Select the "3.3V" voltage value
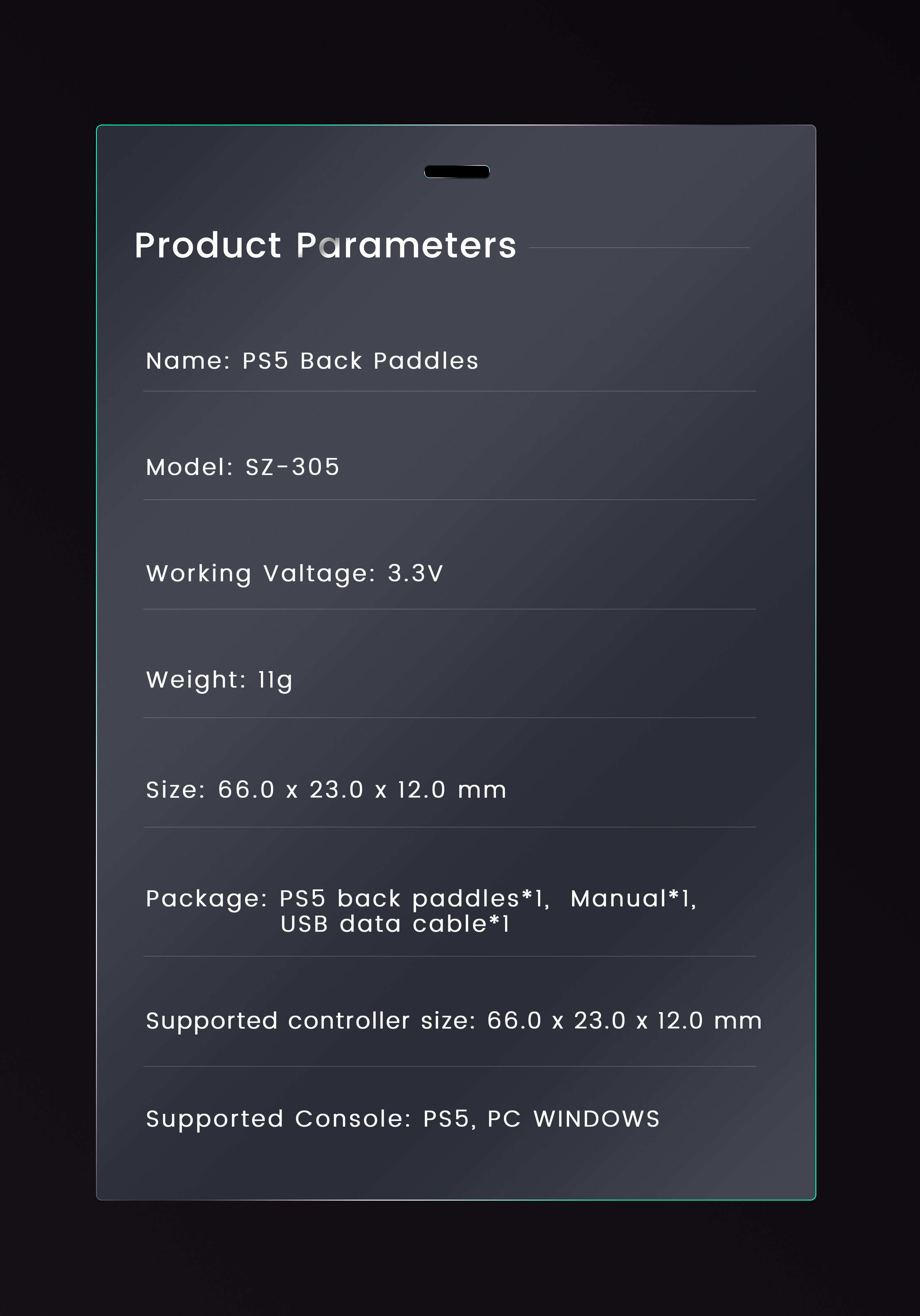The width and height of the screenshot is (920, 1316). point(416,573)
